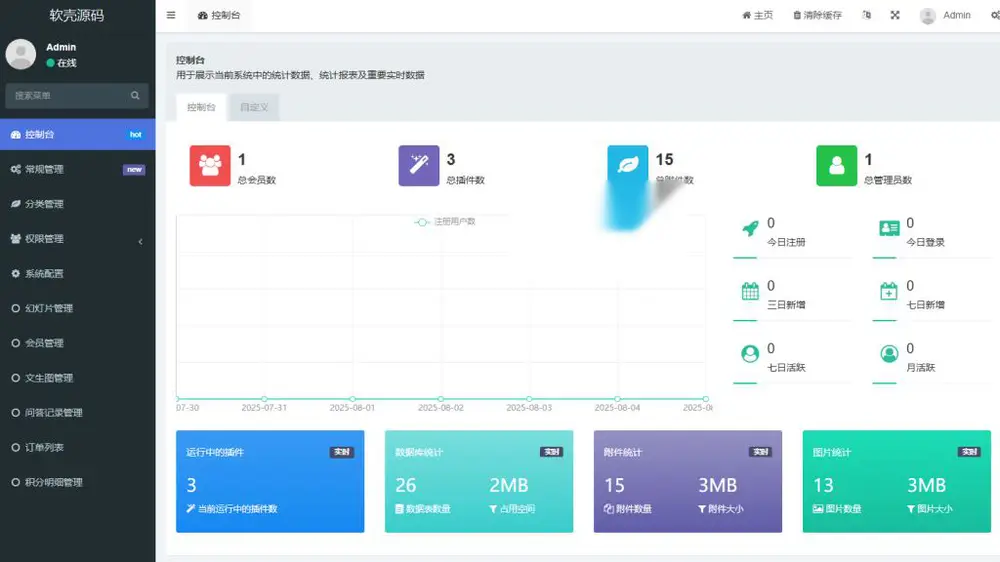Click the hot badge on 控制台

(135, 135)
